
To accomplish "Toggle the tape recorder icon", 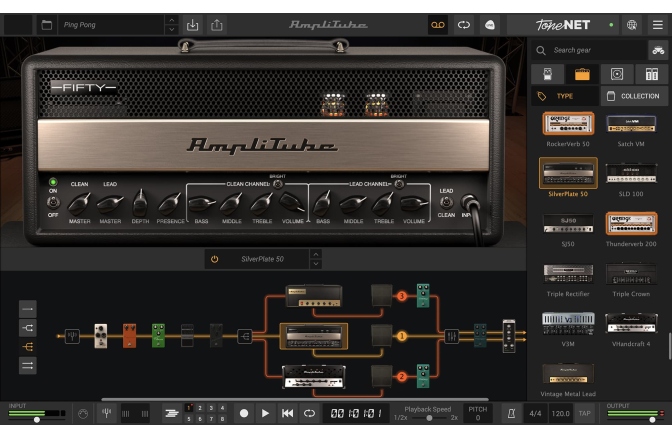I will pyautogui.click(x=438, y=25).
